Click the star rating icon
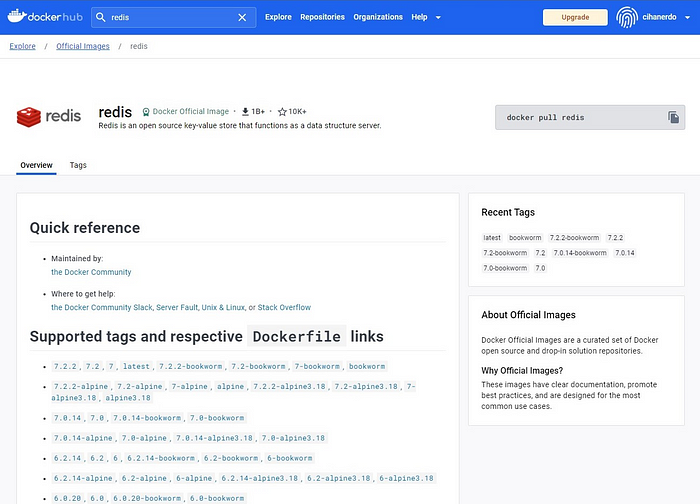700x504 pixels. click(x=282, y=112)
